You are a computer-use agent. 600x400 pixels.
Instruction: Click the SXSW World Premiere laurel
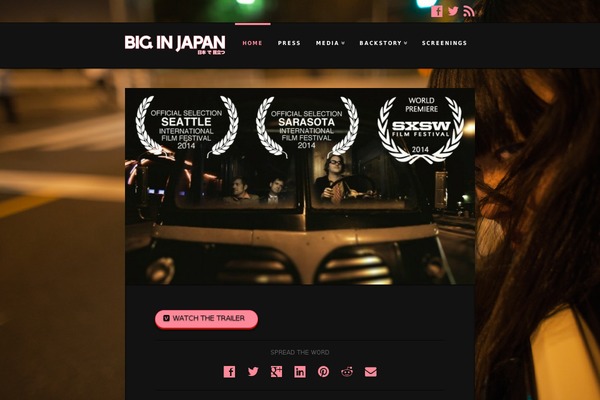421,129
